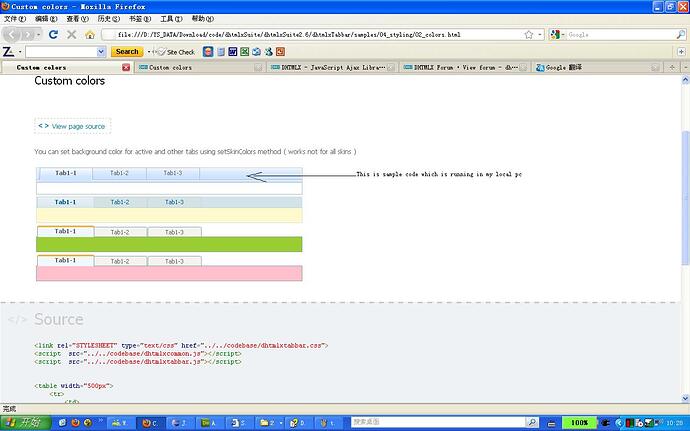Switch to the folders taskbar group button
This screenshot has width=690, height=431.
[269, 423]
